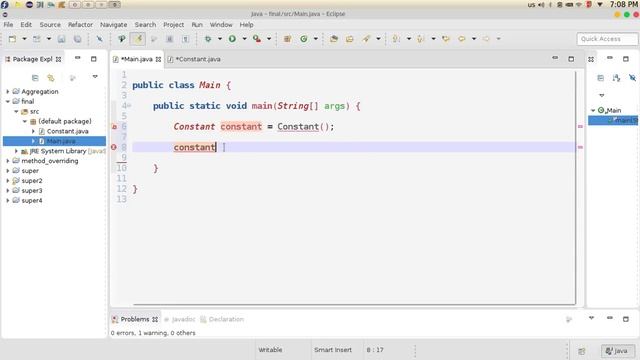Image resolution: width=640 pixels, height=360 pixels.
Task: Click the Open Type toolbar icon
Action: (334, 39)
